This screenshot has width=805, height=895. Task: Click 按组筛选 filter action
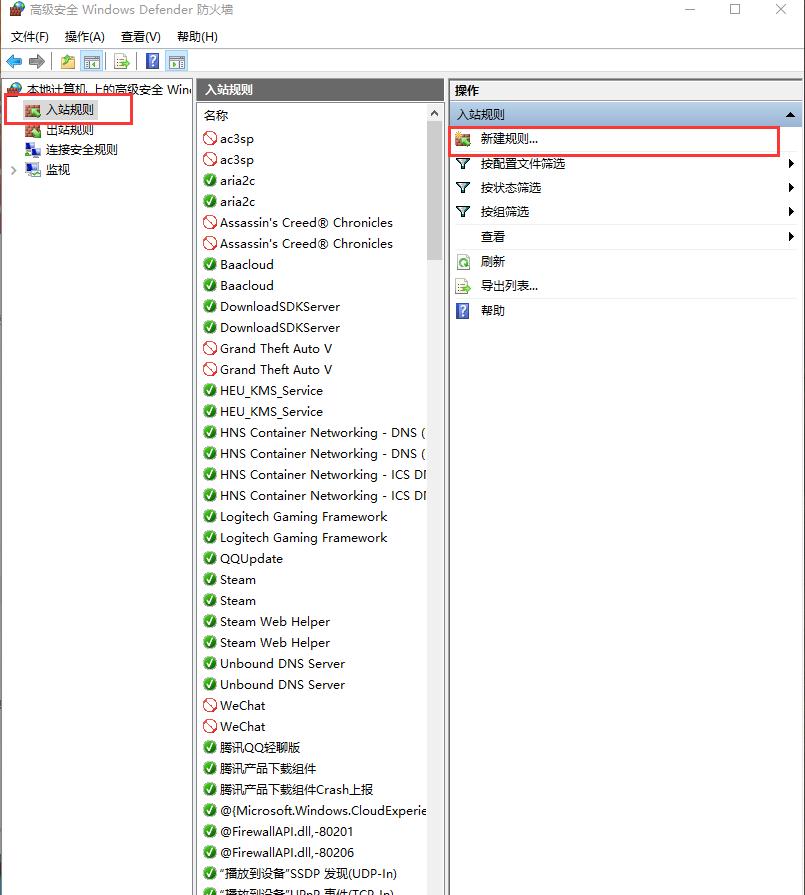click(x=505, y=212)
